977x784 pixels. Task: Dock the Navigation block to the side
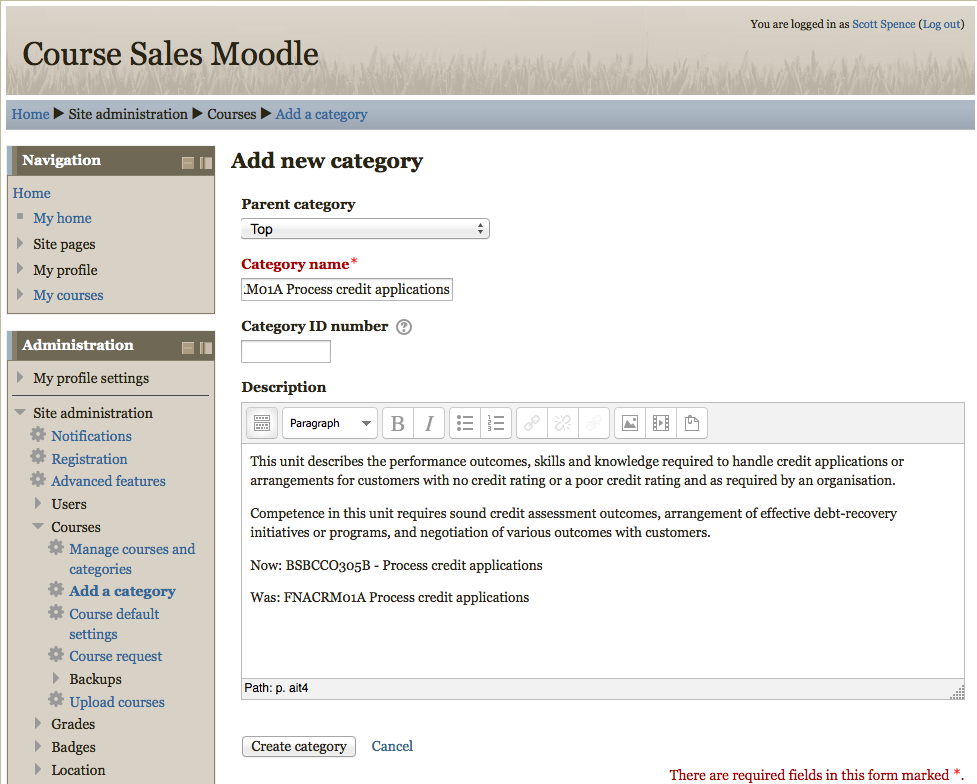point(206,163)
